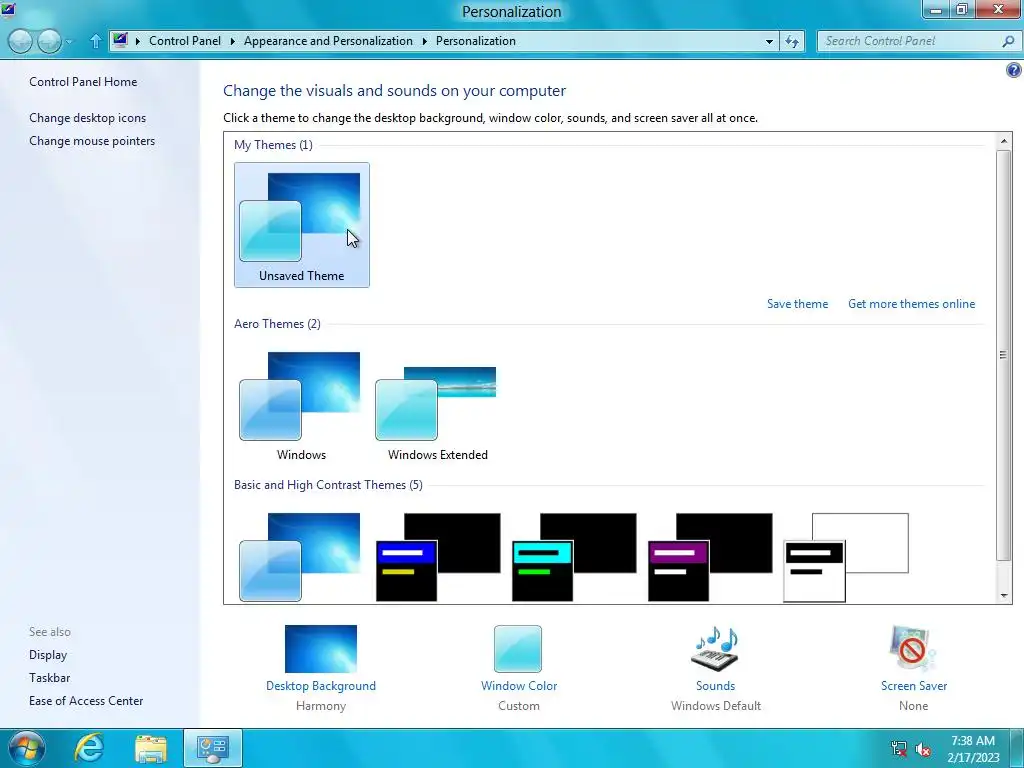Open Appearance and Personalization breadcrumb
Image resolution: width=1024 pixels, height=768 pixels.
point(328,40)
